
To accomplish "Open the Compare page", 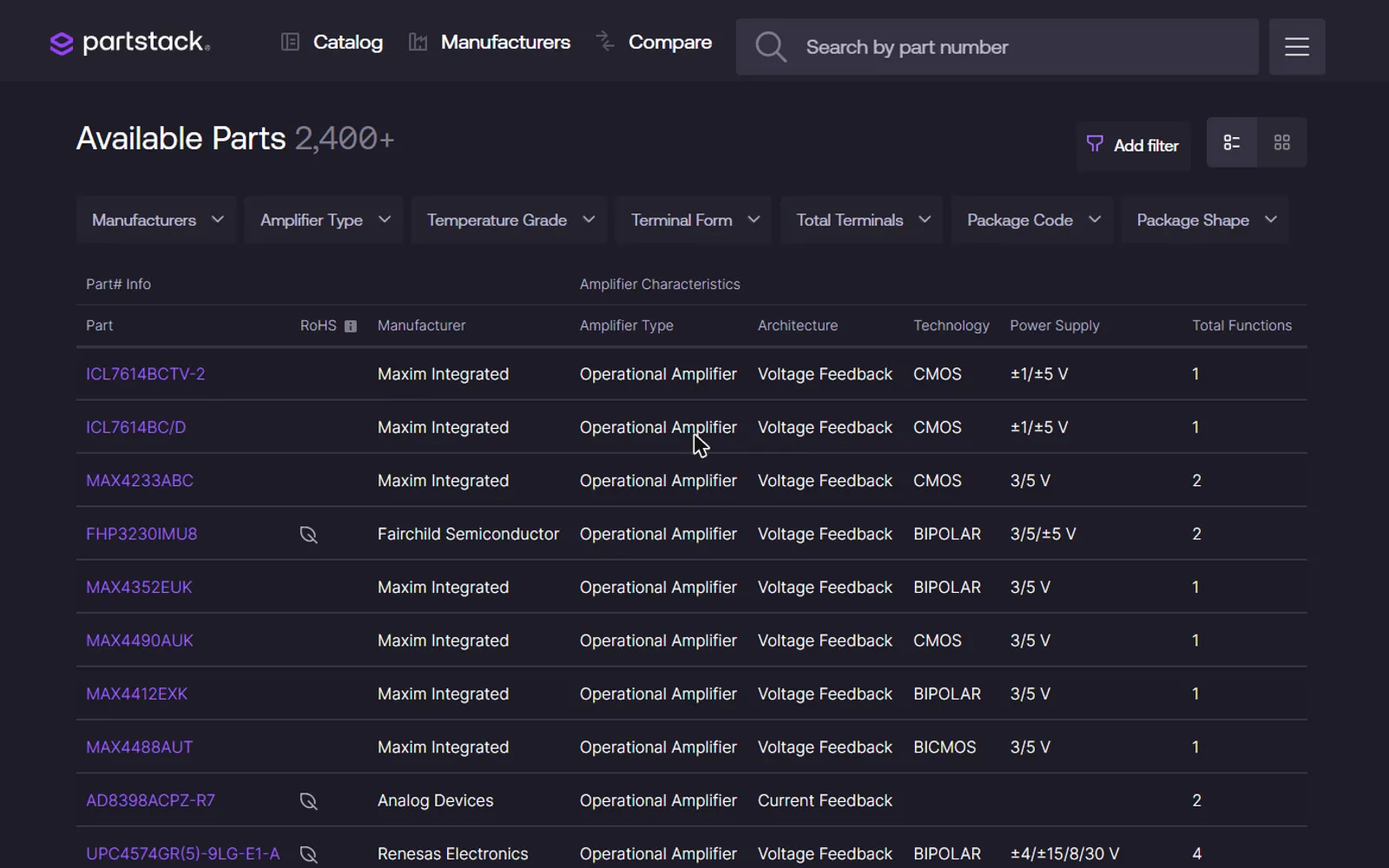I will tap(669, 42).
